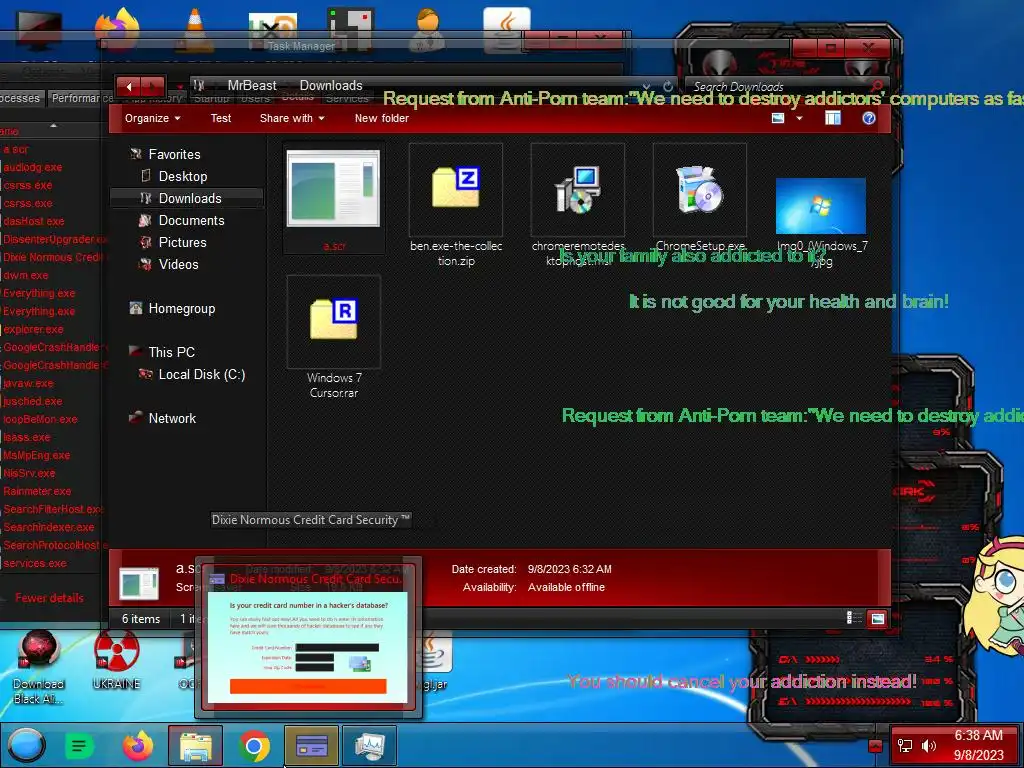Open File Explorer taskbar button

pyautogui.click(x=195, y=746)
